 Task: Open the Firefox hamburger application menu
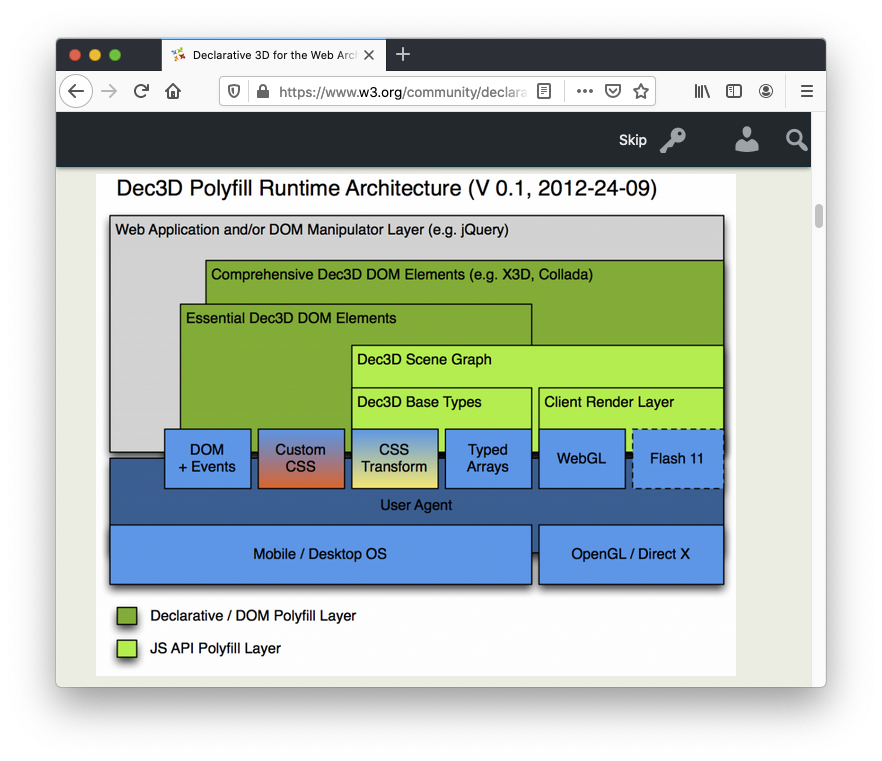806,91
